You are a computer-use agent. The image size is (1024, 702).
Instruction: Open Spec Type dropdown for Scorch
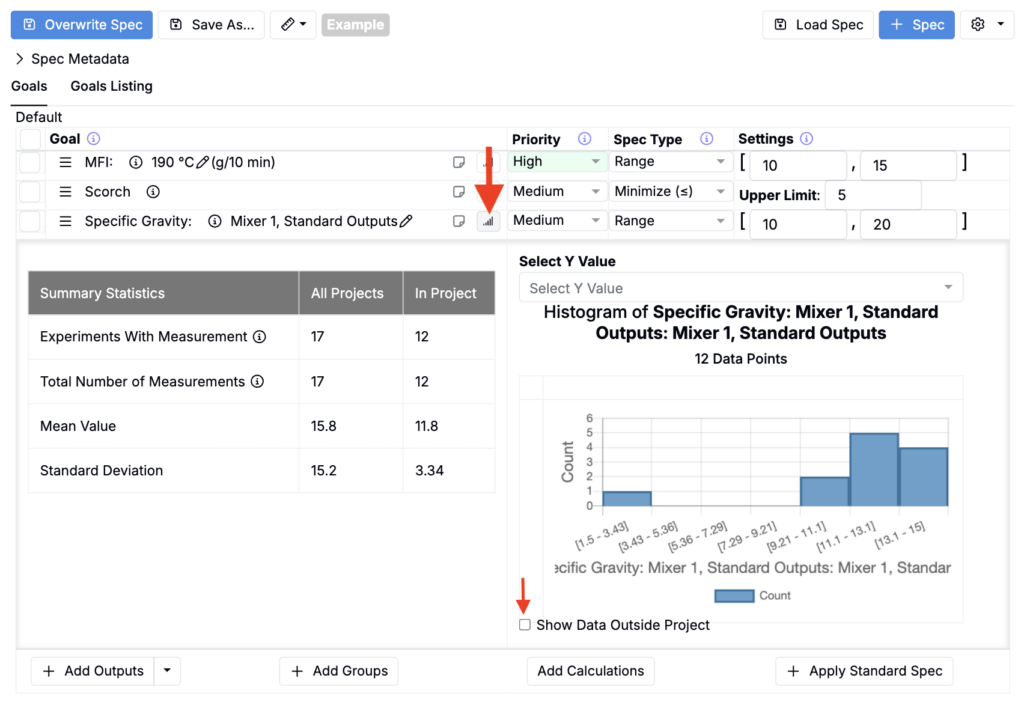670,192
